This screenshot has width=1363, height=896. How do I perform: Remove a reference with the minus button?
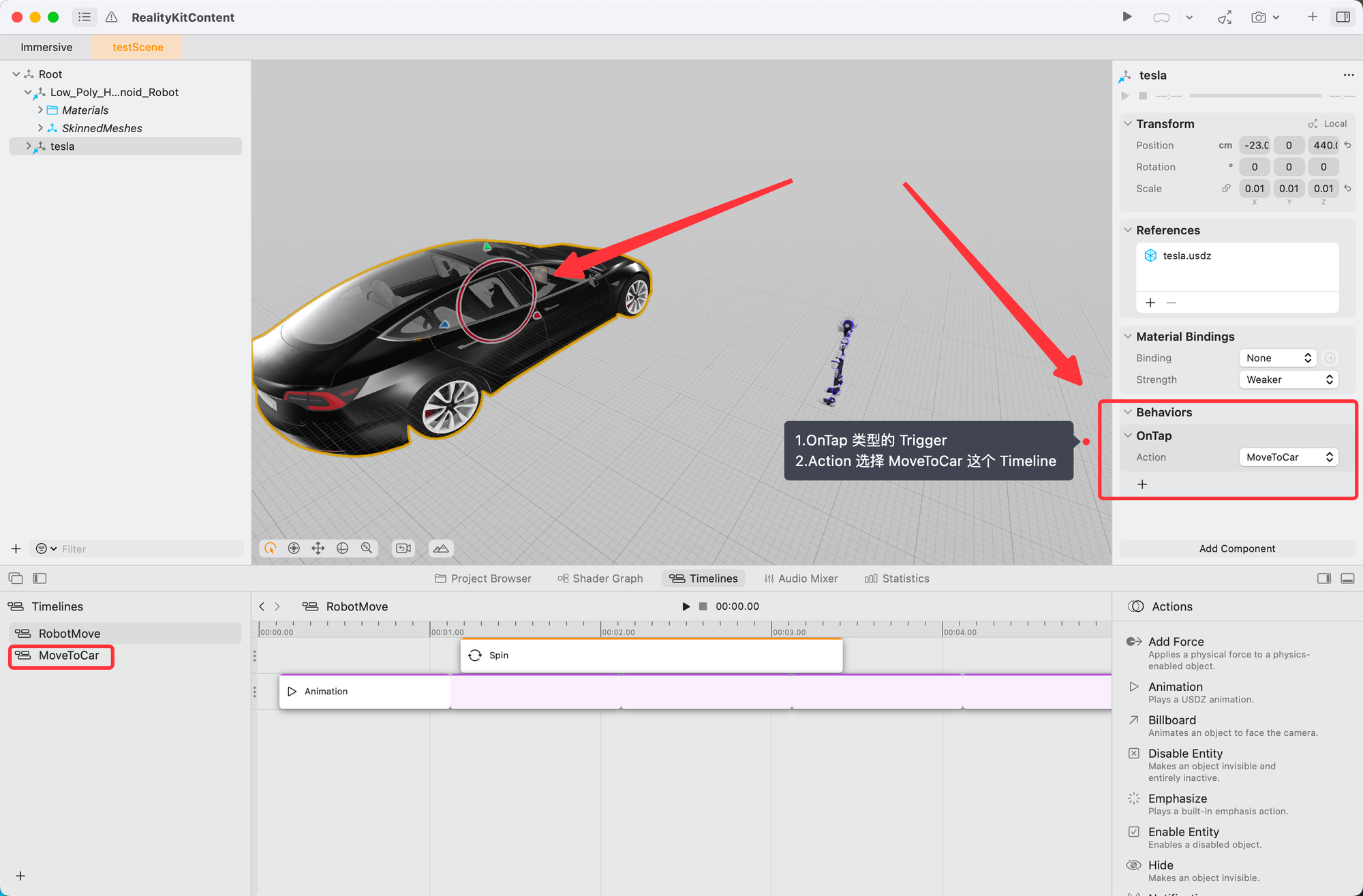pos(1171,303)
